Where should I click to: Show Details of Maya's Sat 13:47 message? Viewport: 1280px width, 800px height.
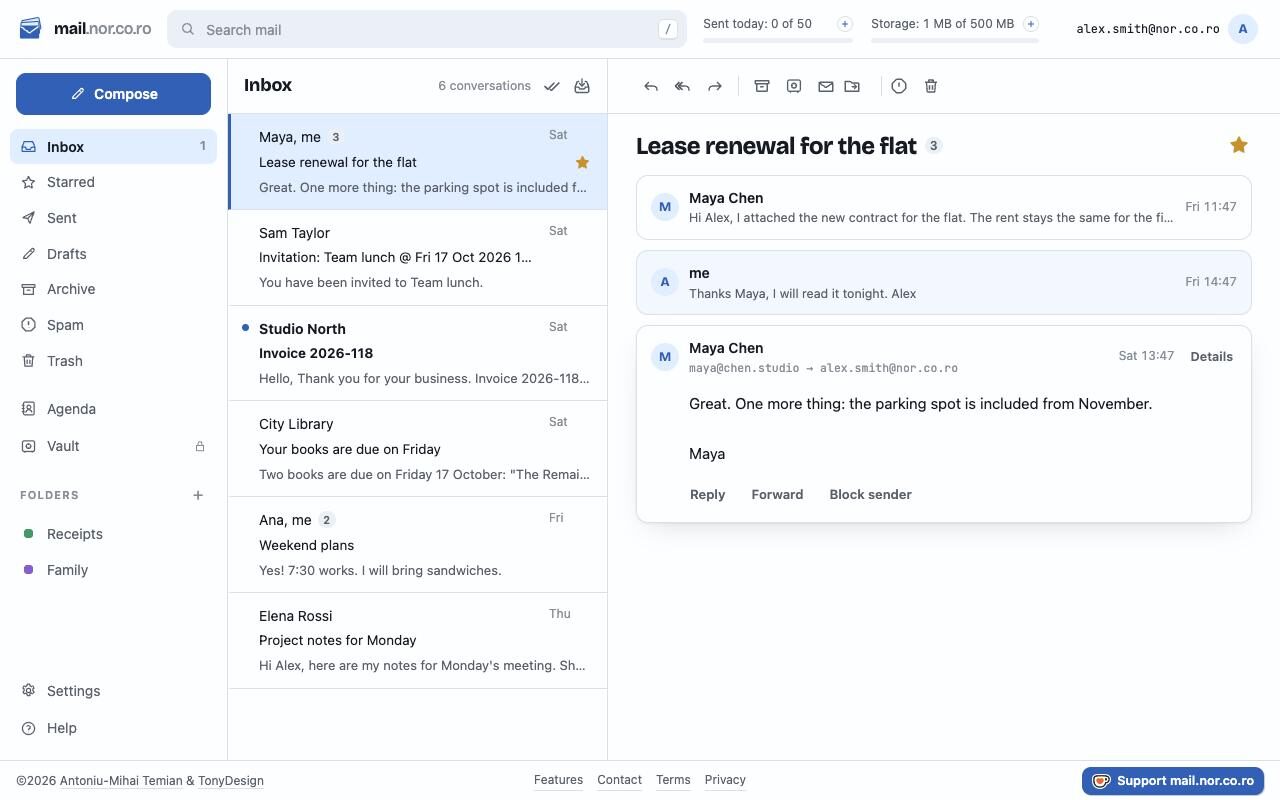pos(1211,357)
